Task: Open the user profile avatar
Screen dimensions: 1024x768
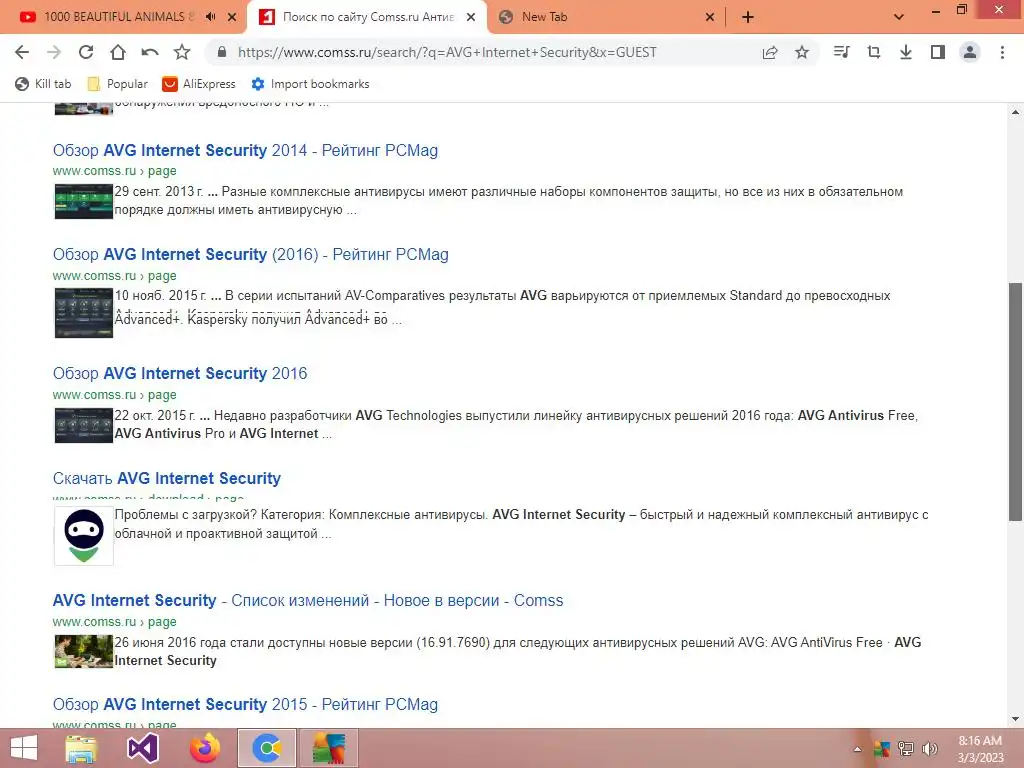Action: coord(970,52)
